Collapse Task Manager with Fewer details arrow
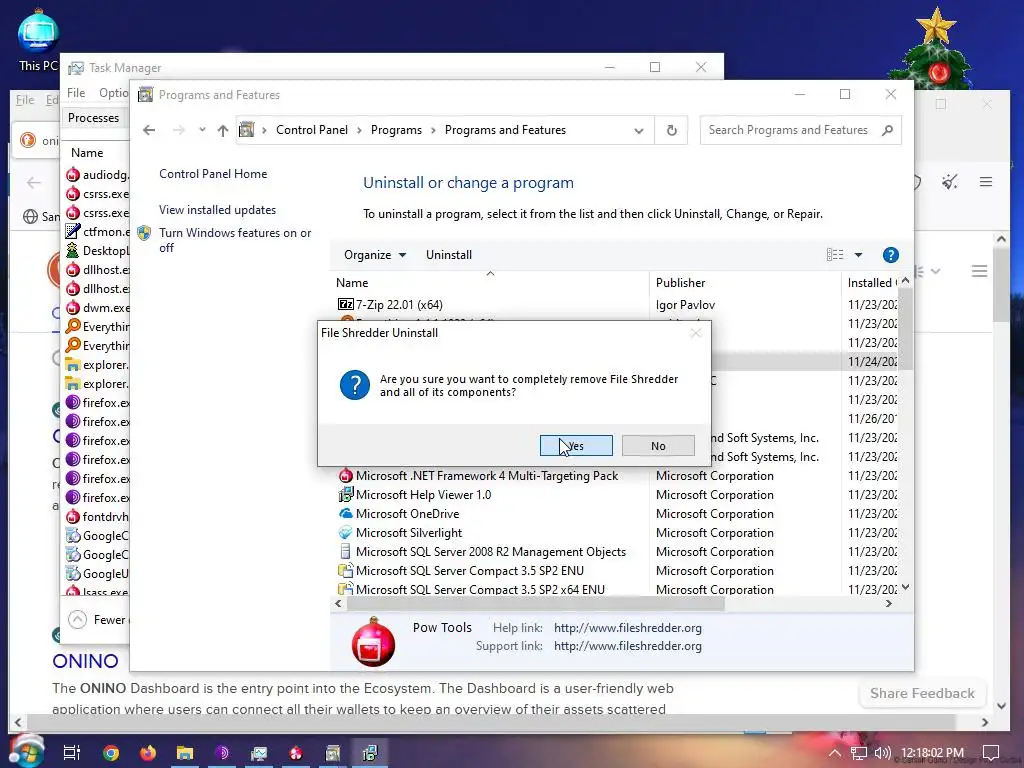 tap(77, 619)
